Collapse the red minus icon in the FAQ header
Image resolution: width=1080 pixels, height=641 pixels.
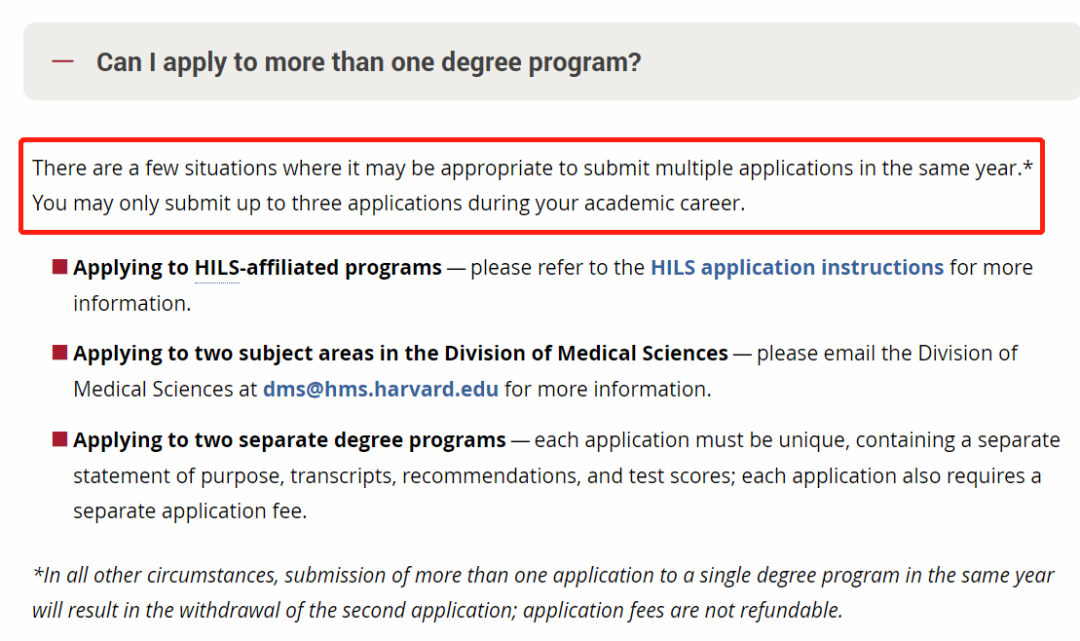[x=63, y=61]
